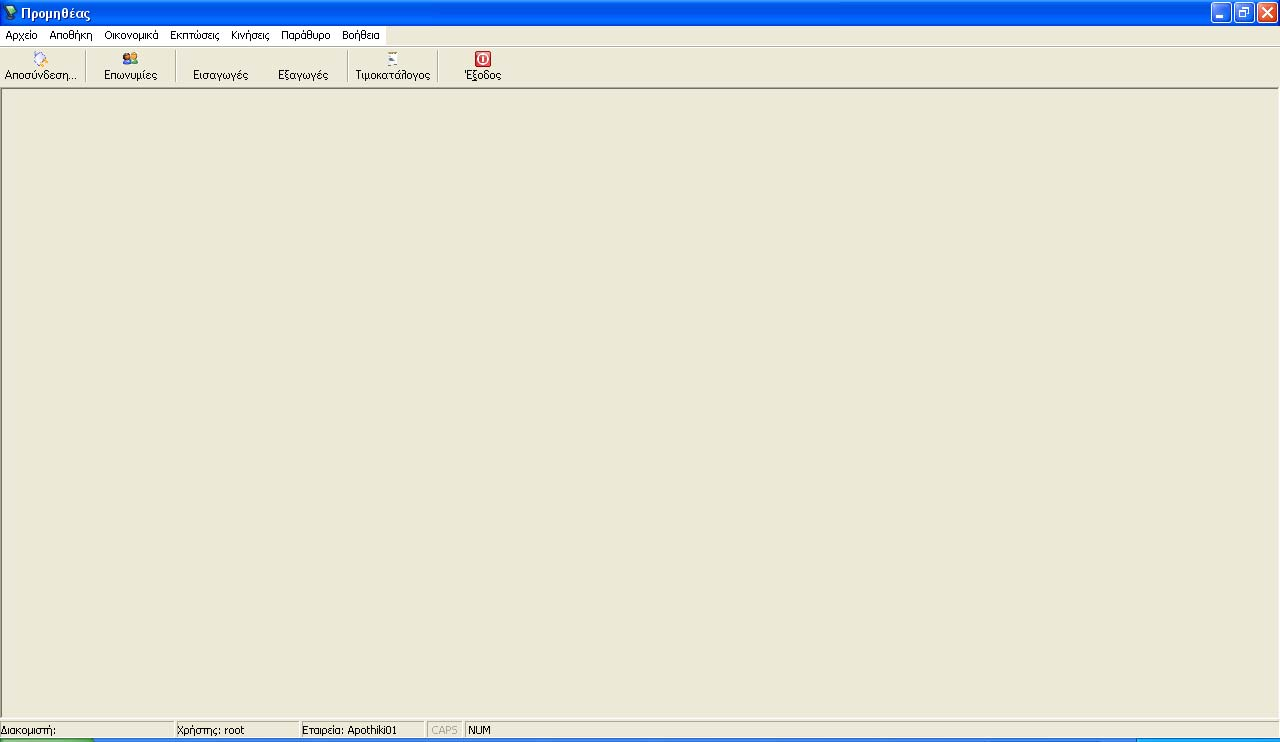Open the Εκπτώσεις menu
The width and height of the screenshot is (1280, 742).
tap(194, 35)
